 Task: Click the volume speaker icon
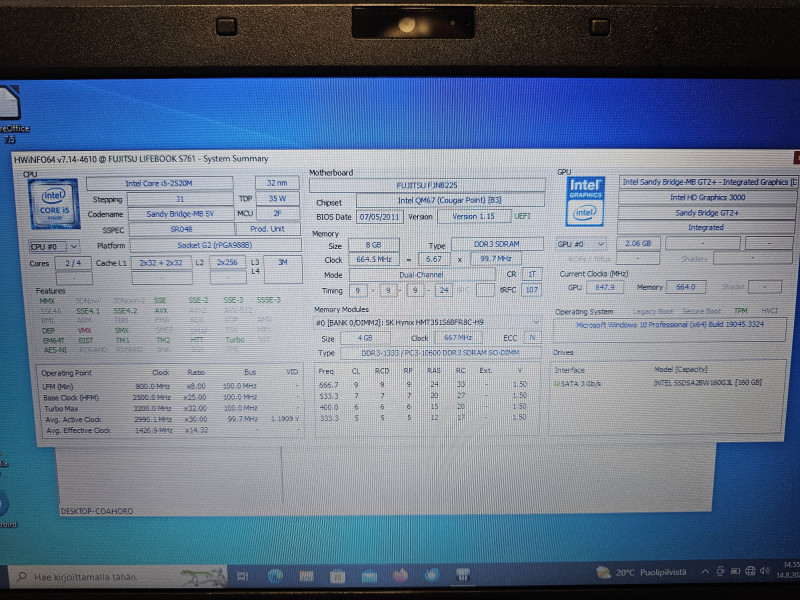(x=764, y=570)
